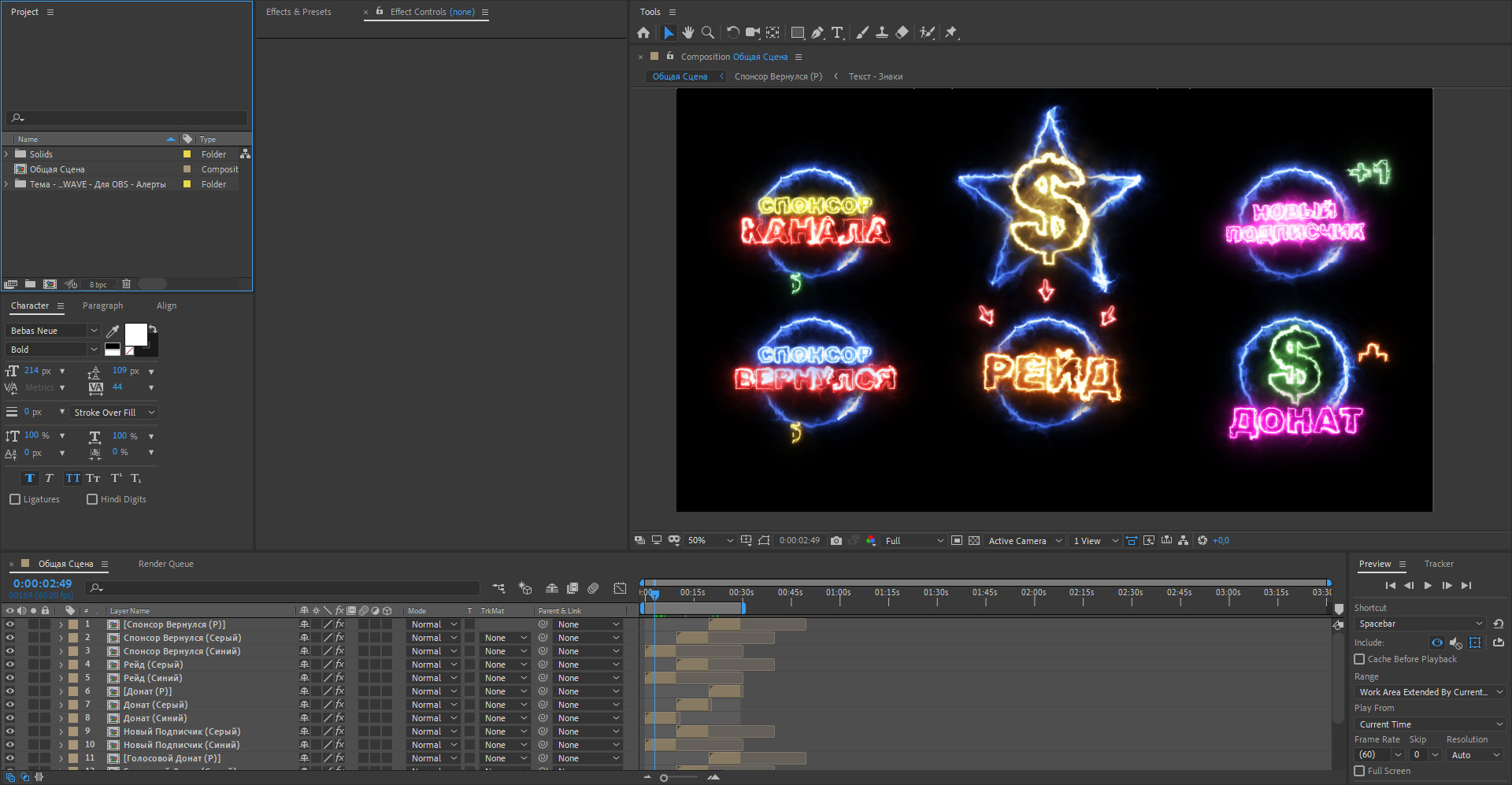Select the Eraser tool
The image size is (1512, 785).
[x=902, y=32]
